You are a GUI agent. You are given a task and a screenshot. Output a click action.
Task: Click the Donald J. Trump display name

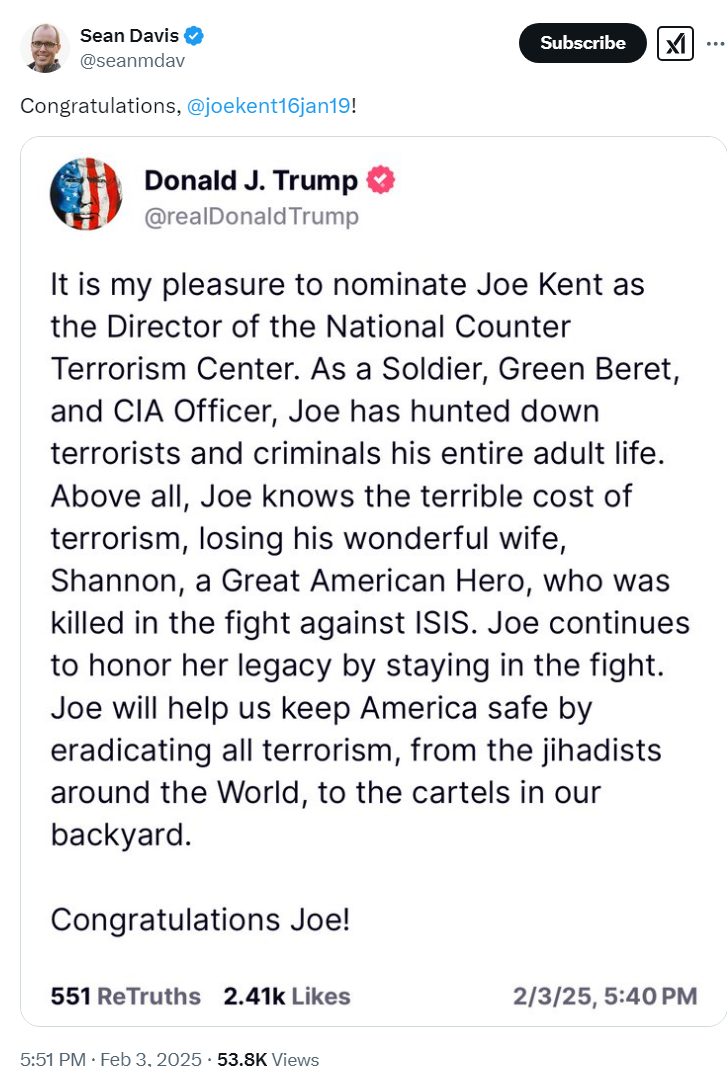(x=251, y=180)
